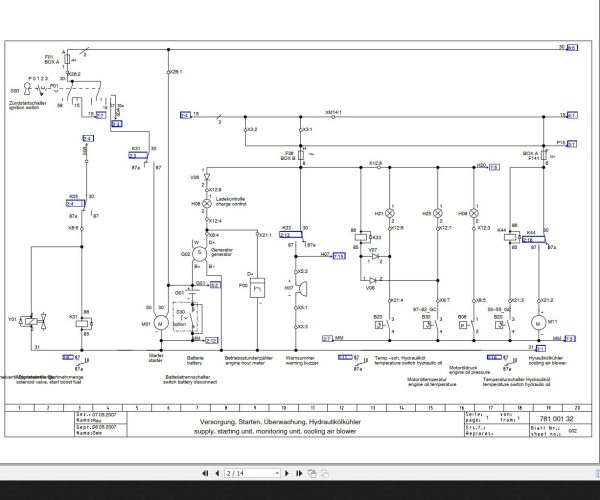This screenshot has width=600, height=500.
Task: Follow the blue link next to G01 battery
Action: [215, 285]
